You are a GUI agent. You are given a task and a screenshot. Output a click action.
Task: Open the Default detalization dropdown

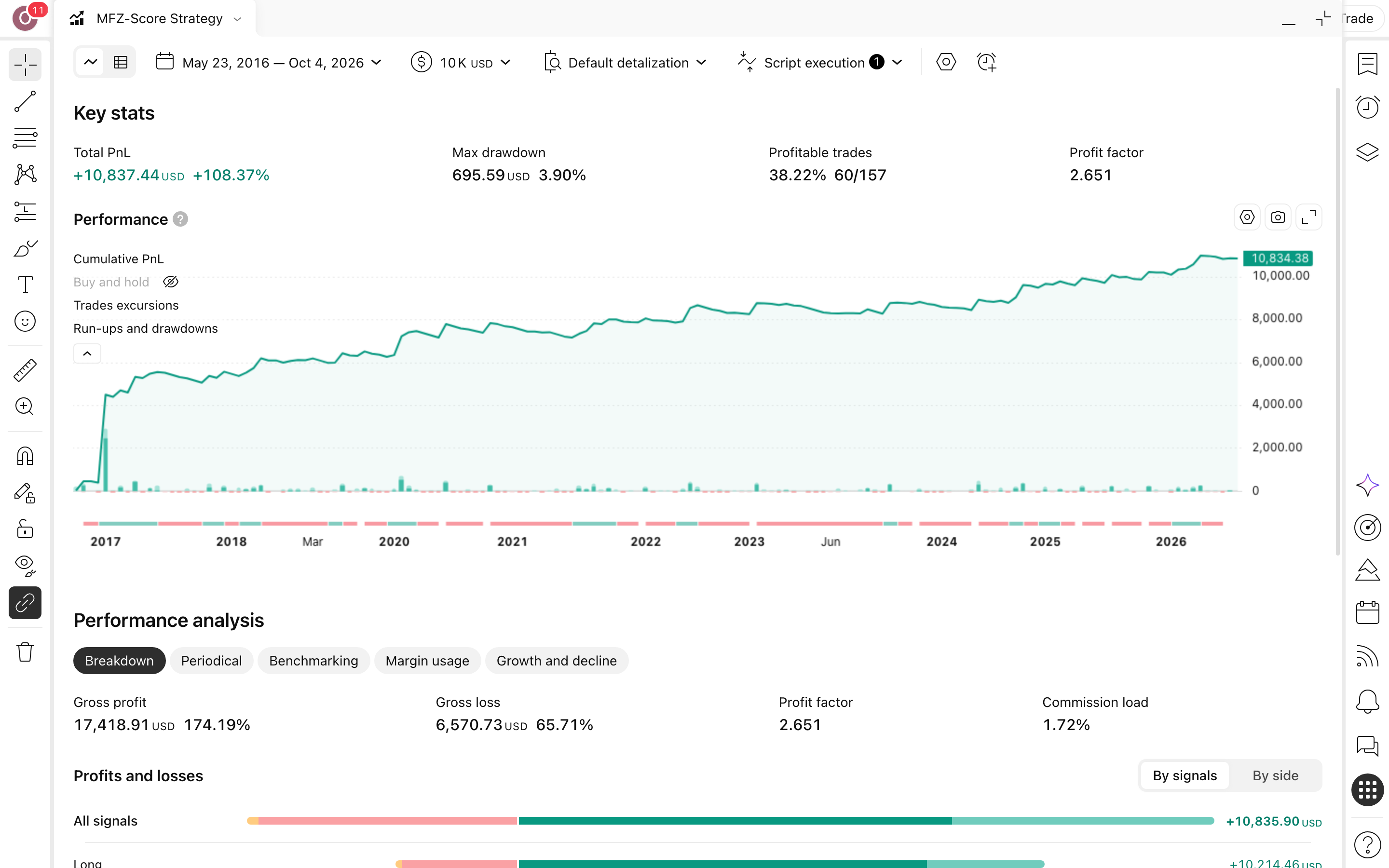(625, 62)
